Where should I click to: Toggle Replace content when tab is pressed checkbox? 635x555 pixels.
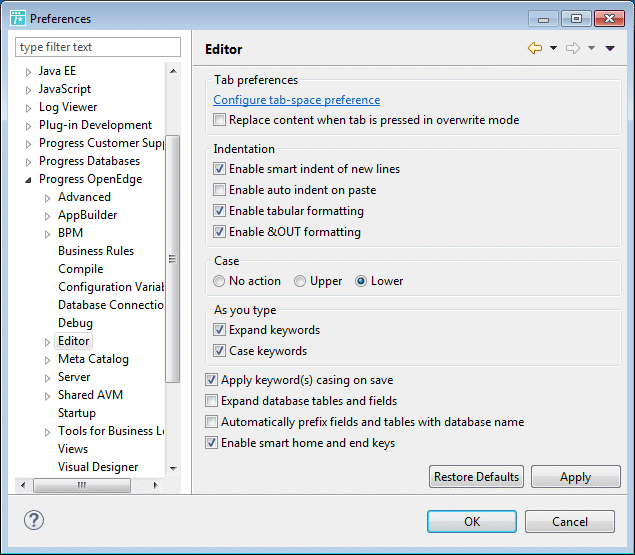[x=219, y=120]
